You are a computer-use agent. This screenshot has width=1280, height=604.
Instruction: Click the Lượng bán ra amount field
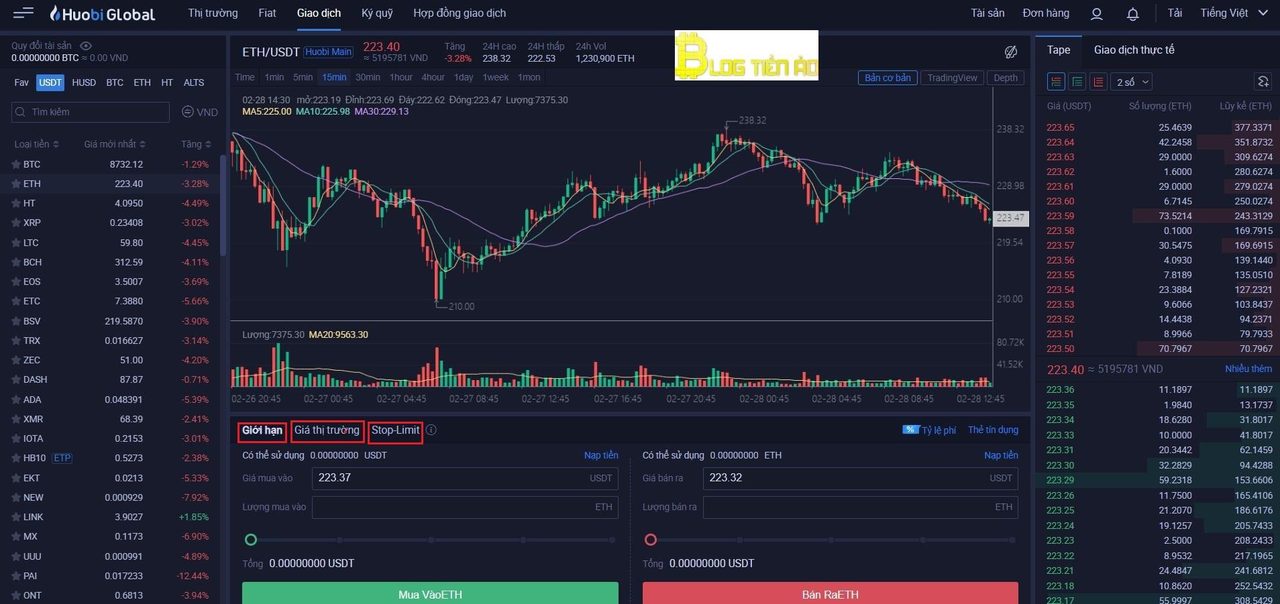(x=860, y=507)
